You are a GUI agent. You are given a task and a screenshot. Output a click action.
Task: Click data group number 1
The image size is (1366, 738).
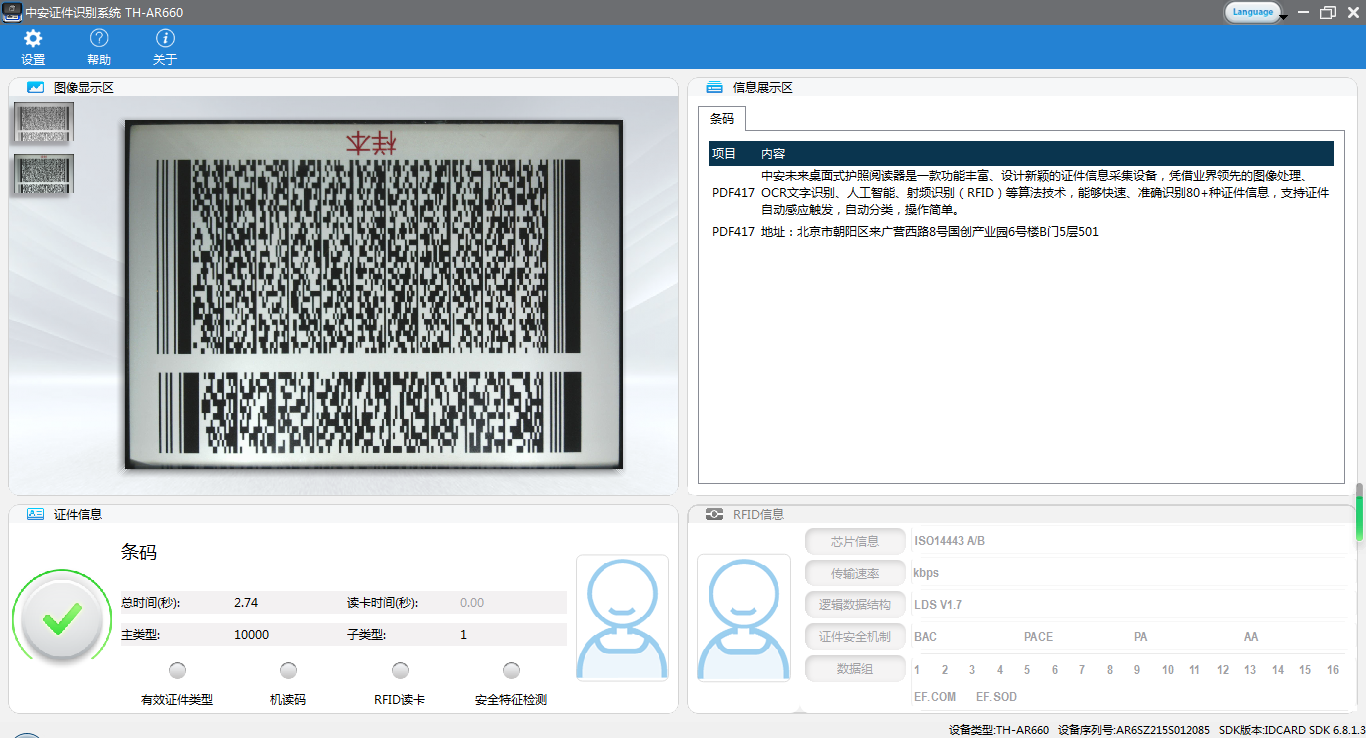[917, 670]
